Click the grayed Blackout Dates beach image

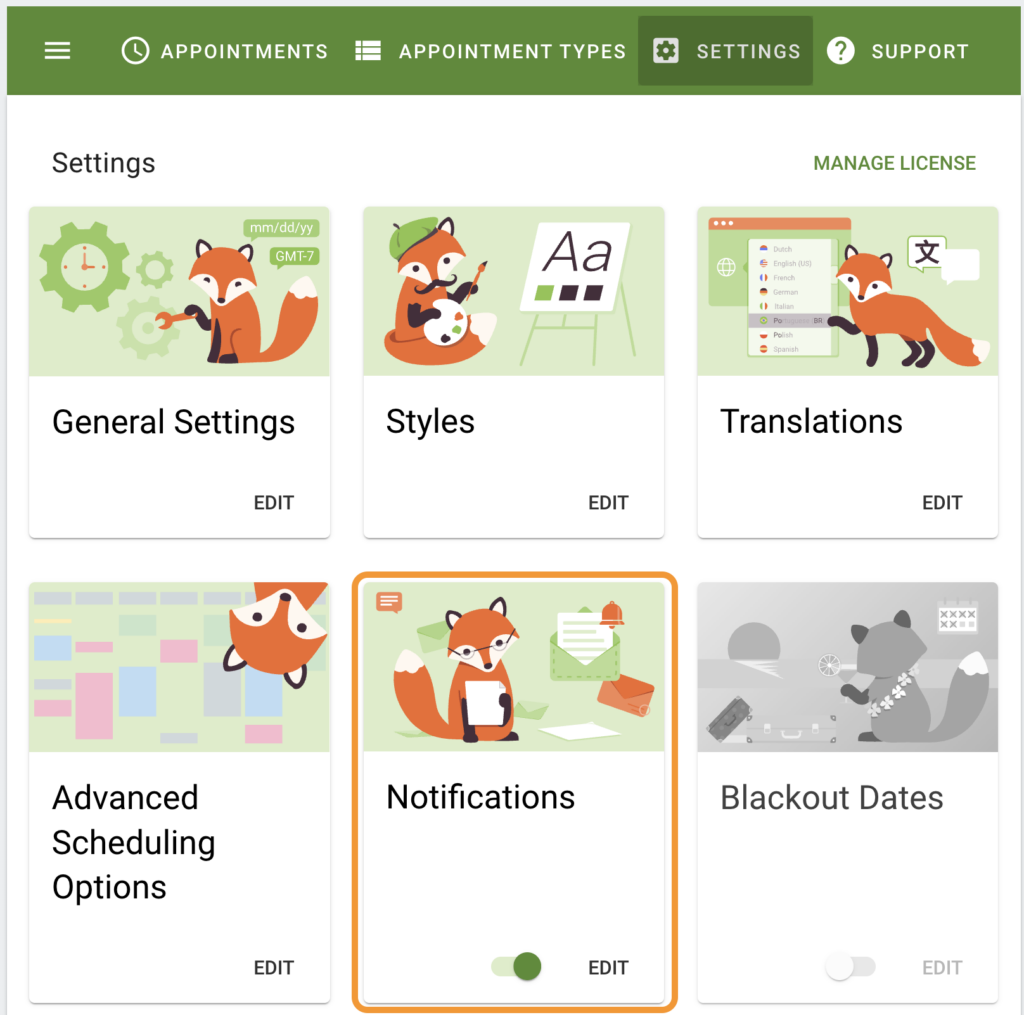847,667
